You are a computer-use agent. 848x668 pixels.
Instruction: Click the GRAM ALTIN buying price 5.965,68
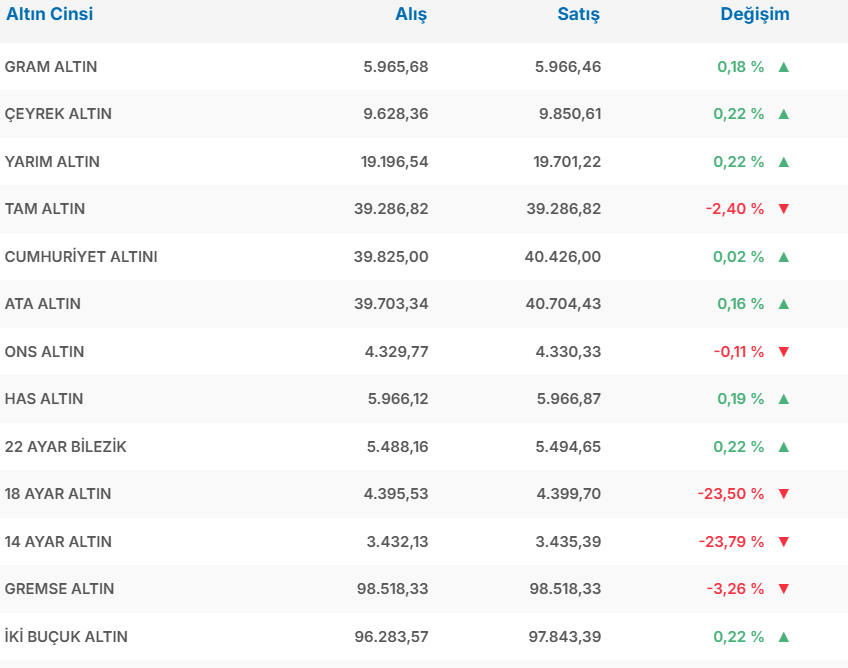pyautogui.click(x=396, y=67)
